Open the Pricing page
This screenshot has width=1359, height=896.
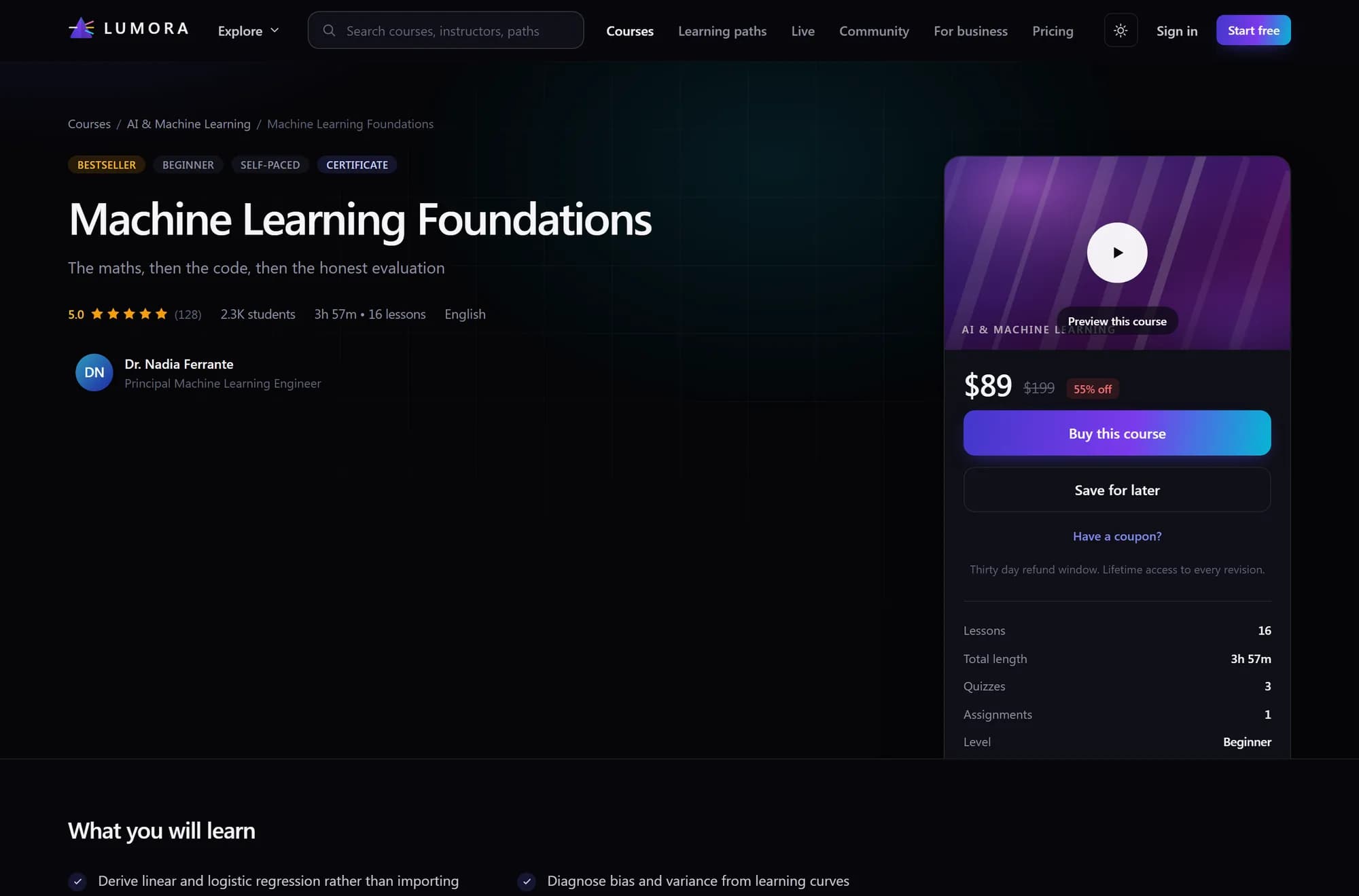point(1053,31)
